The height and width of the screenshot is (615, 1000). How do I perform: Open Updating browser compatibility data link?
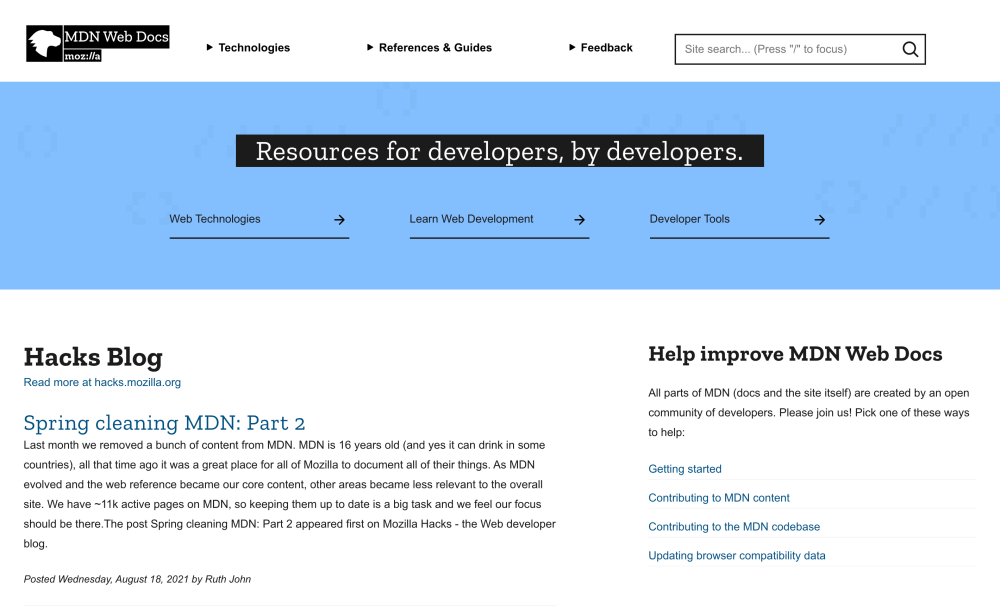(x=737, y=556)
